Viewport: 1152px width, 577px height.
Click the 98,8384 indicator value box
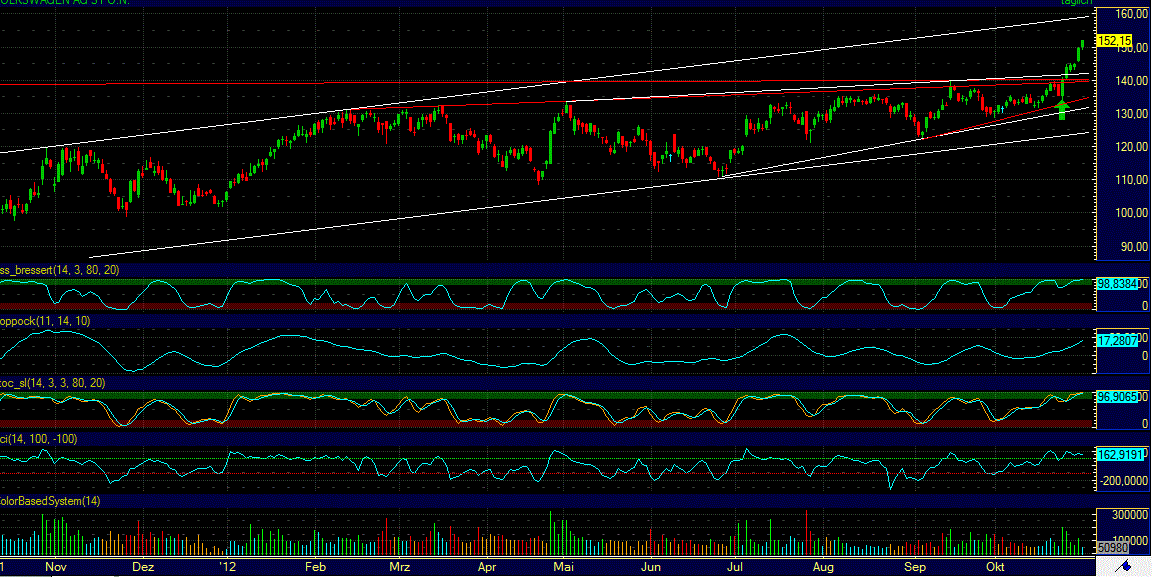tap(1116, 283)
